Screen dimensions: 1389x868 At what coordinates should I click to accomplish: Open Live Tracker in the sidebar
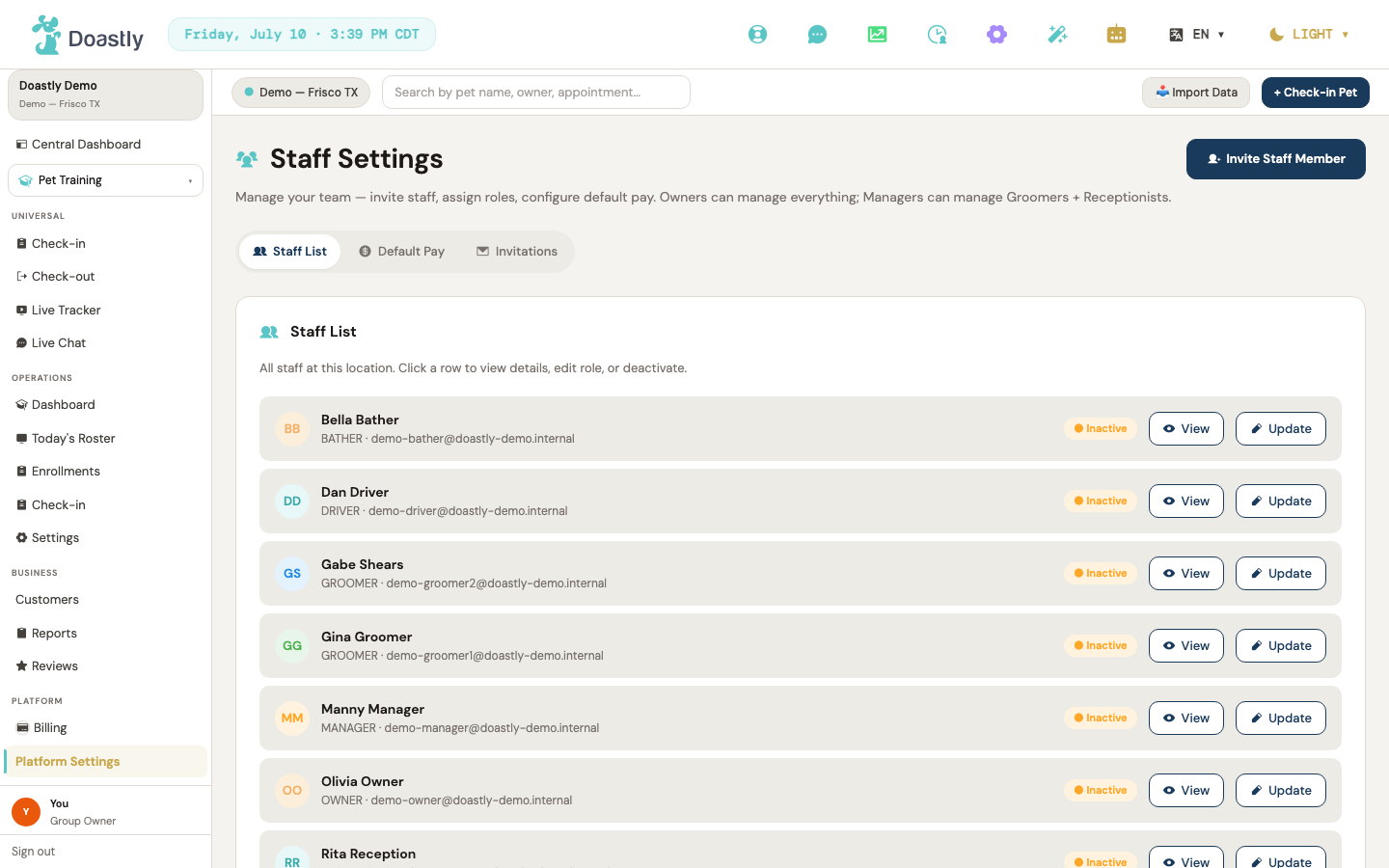pos(105,311)
